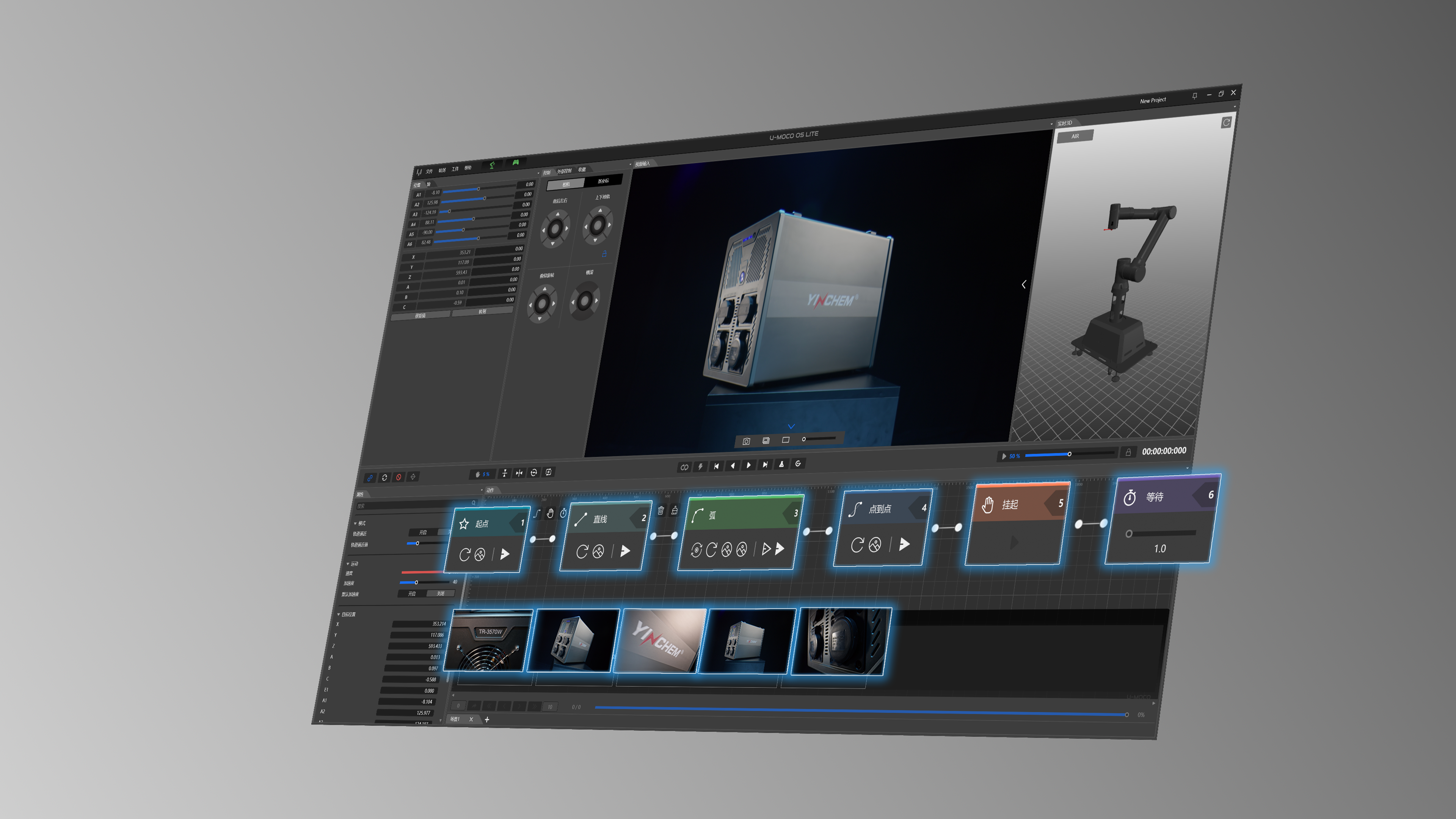Expand blue down chevron under preview
Viewport: 1456px width, 819px height.
pyautogui.click(x=791, y=426)
